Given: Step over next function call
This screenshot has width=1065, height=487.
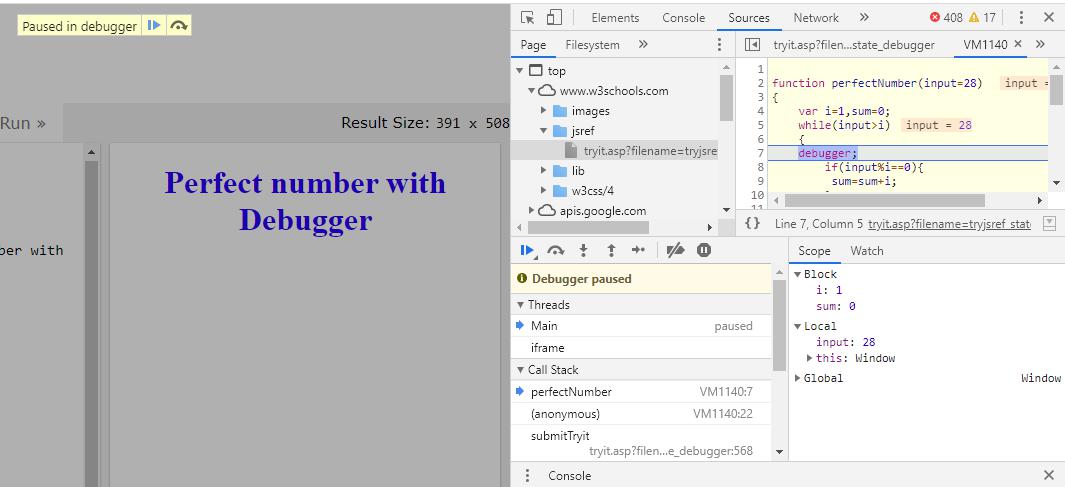Looking at the screenshot, I should (556, 251).
